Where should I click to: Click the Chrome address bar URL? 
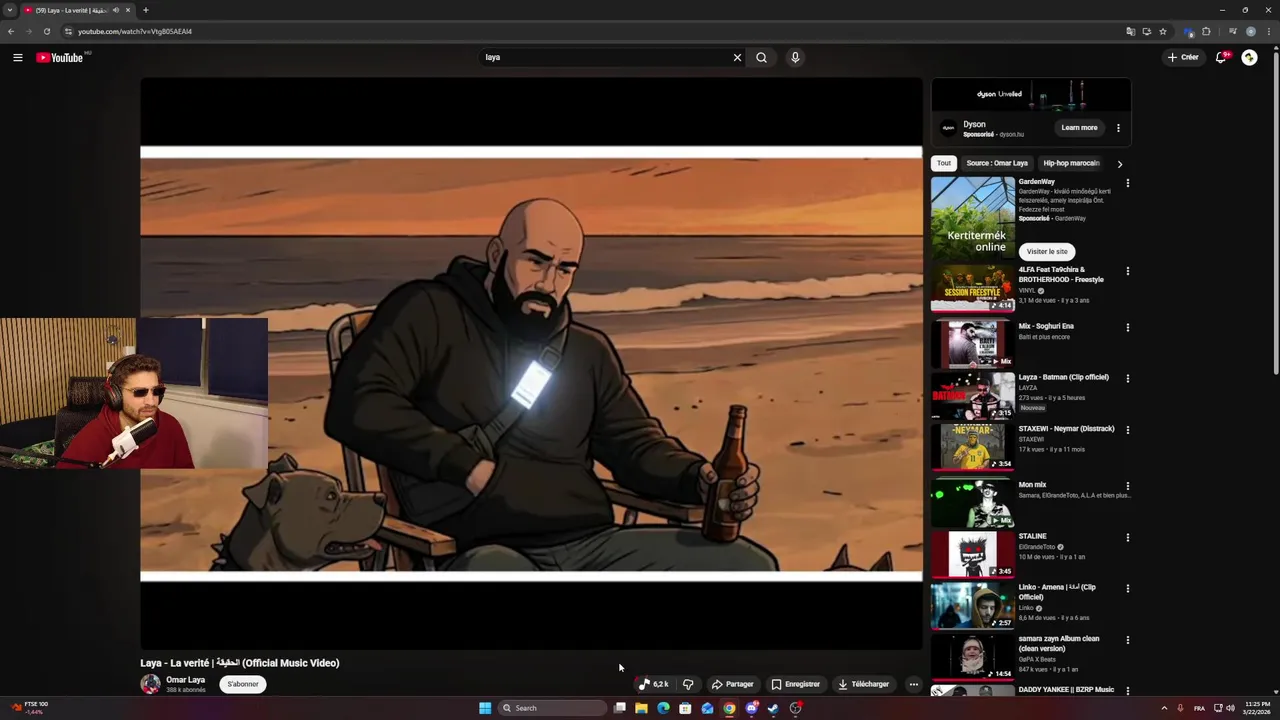point(135,31)
